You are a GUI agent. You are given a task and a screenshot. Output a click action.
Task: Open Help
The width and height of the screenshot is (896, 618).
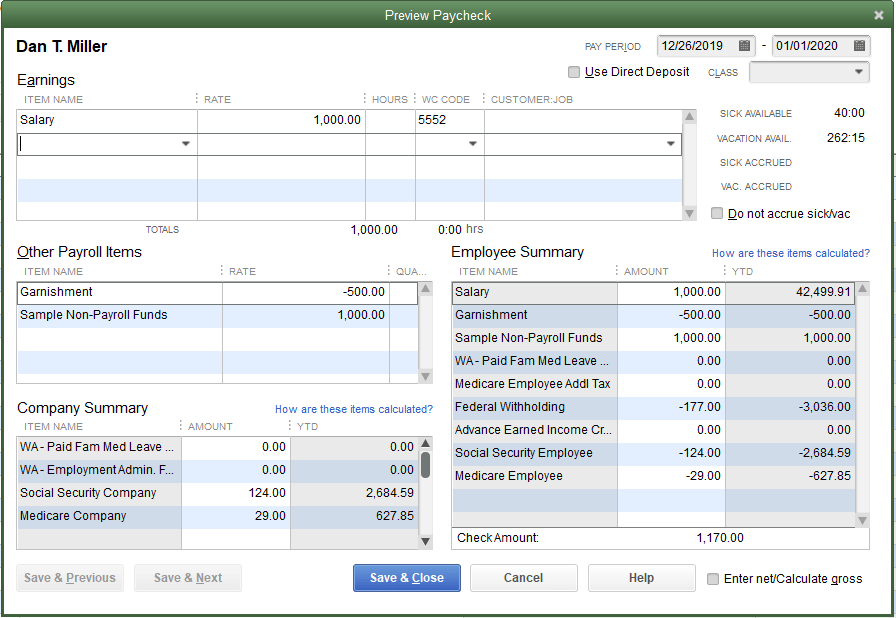[640, 578]
